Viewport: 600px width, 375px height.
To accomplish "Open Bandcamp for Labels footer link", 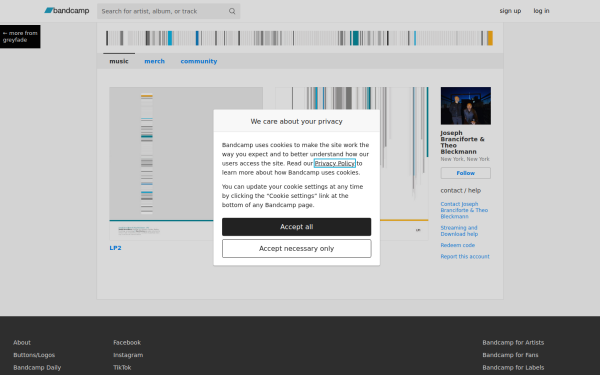I will pyautogui.click(x=513, y=367).
